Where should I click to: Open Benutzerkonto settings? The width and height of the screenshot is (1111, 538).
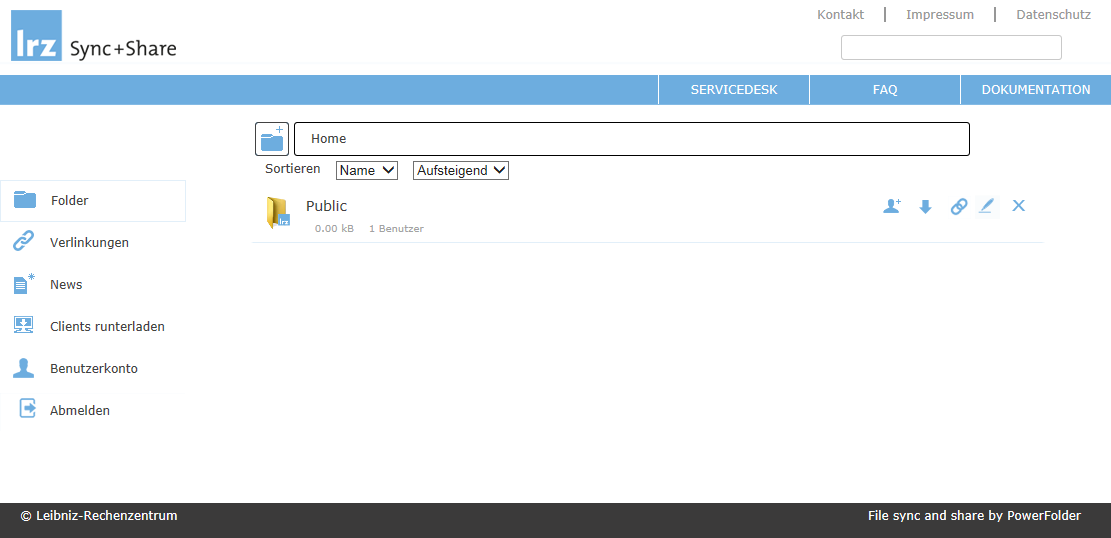(94, 369)
